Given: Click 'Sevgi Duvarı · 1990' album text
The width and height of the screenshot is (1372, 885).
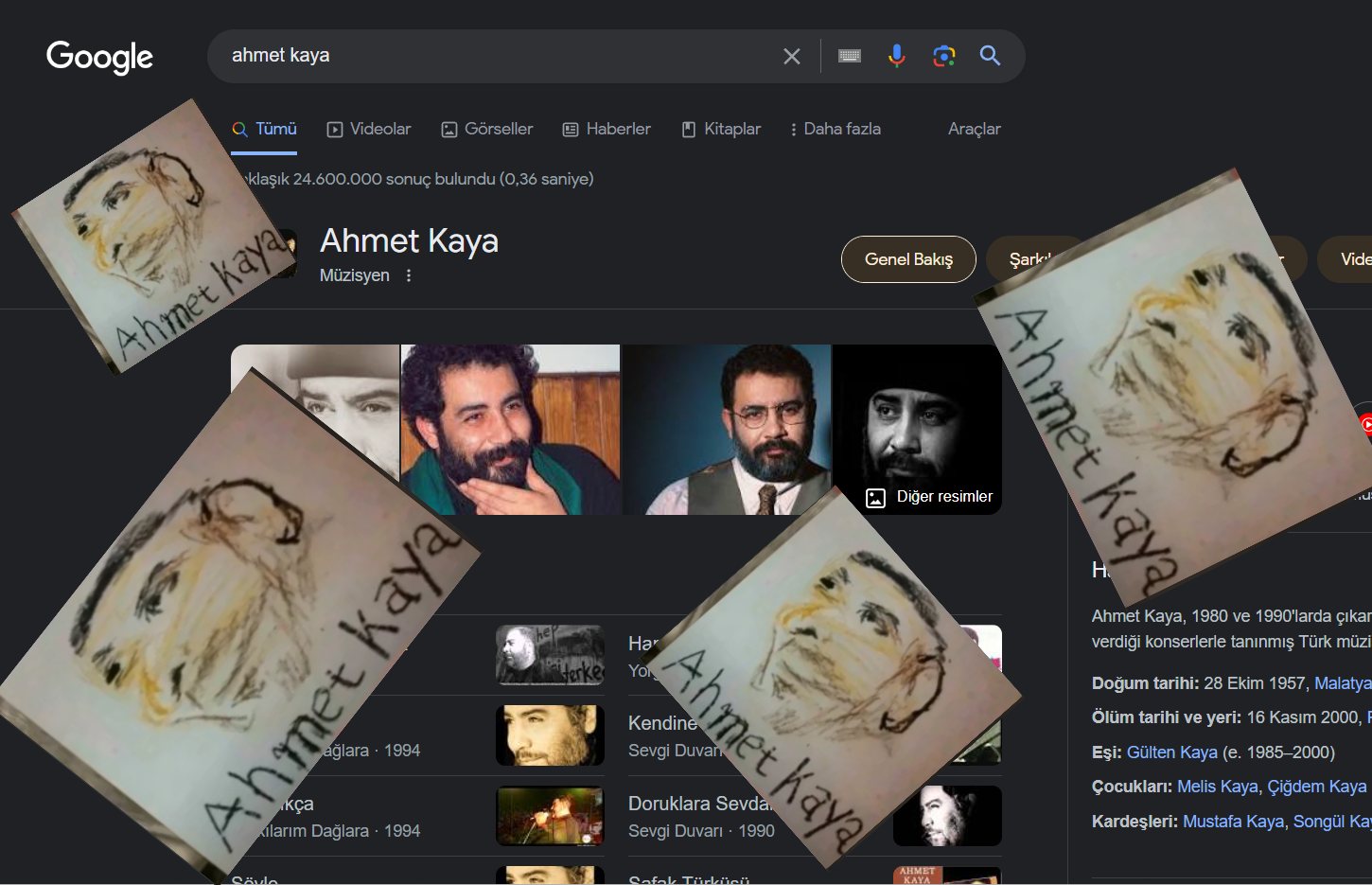Looking at the screenshot, I should pyautogui.click(x=701, y=831).
